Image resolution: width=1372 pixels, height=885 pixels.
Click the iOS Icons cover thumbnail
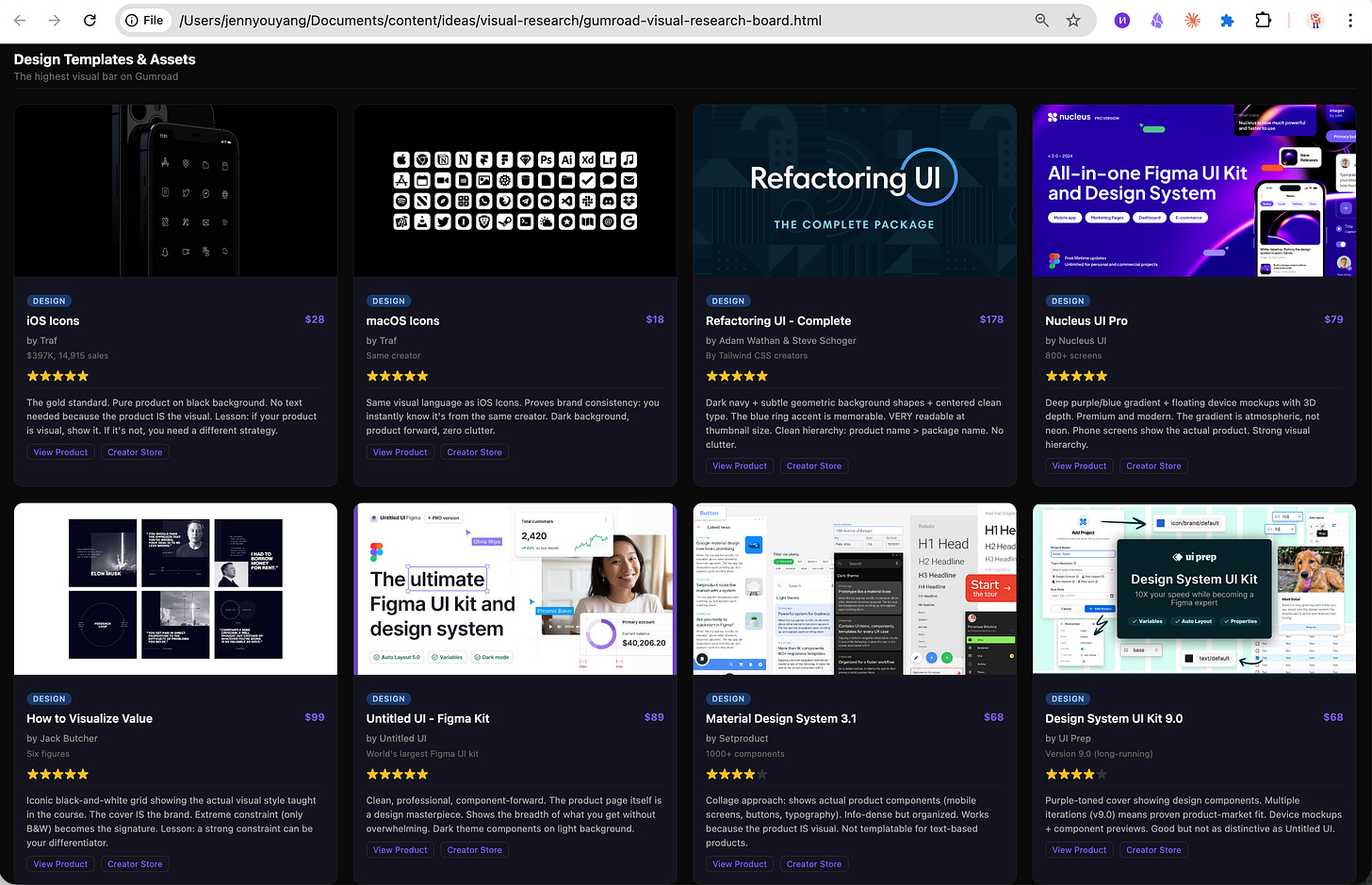pos(175,190)
